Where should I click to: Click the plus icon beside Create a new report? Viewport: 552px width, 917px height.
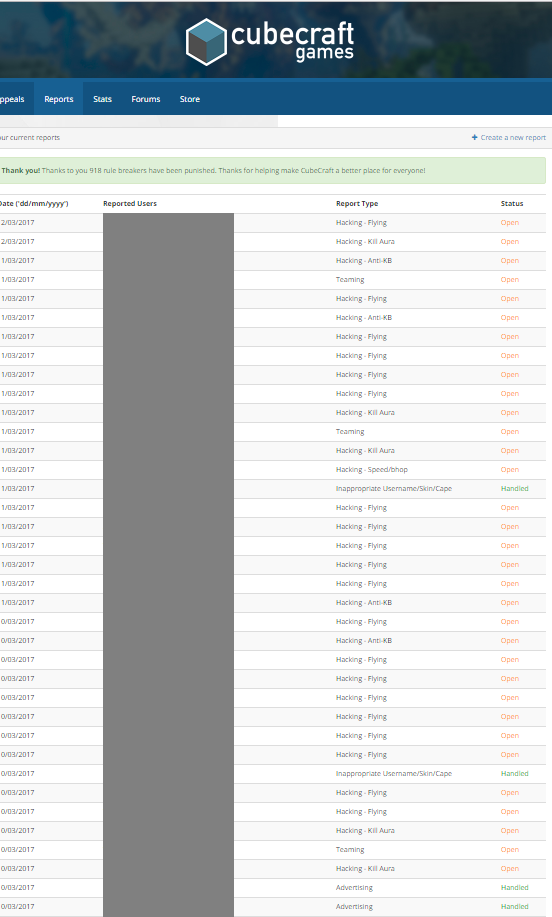(475, 137)
